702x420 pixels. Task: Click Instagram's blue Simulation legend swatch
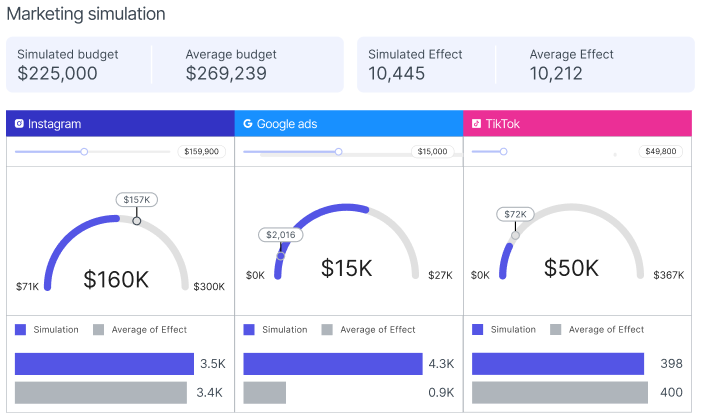(x=20, y=329)
